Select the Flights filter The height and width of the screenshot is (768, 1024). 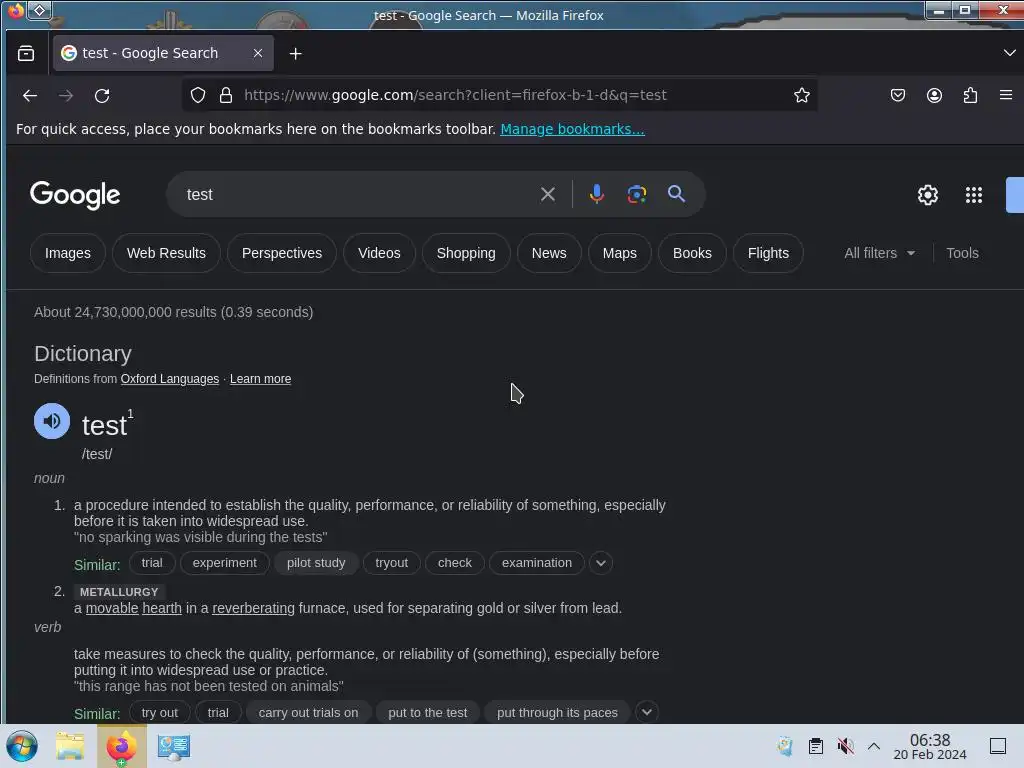coord(768,253)
